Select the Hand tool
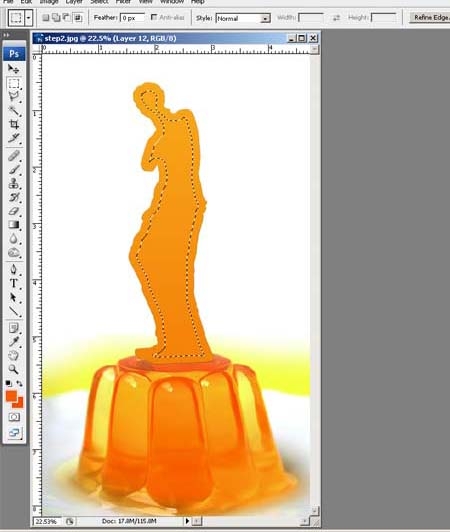The width and height of the screenshot is (450, 532). click(x=14, y=356)
